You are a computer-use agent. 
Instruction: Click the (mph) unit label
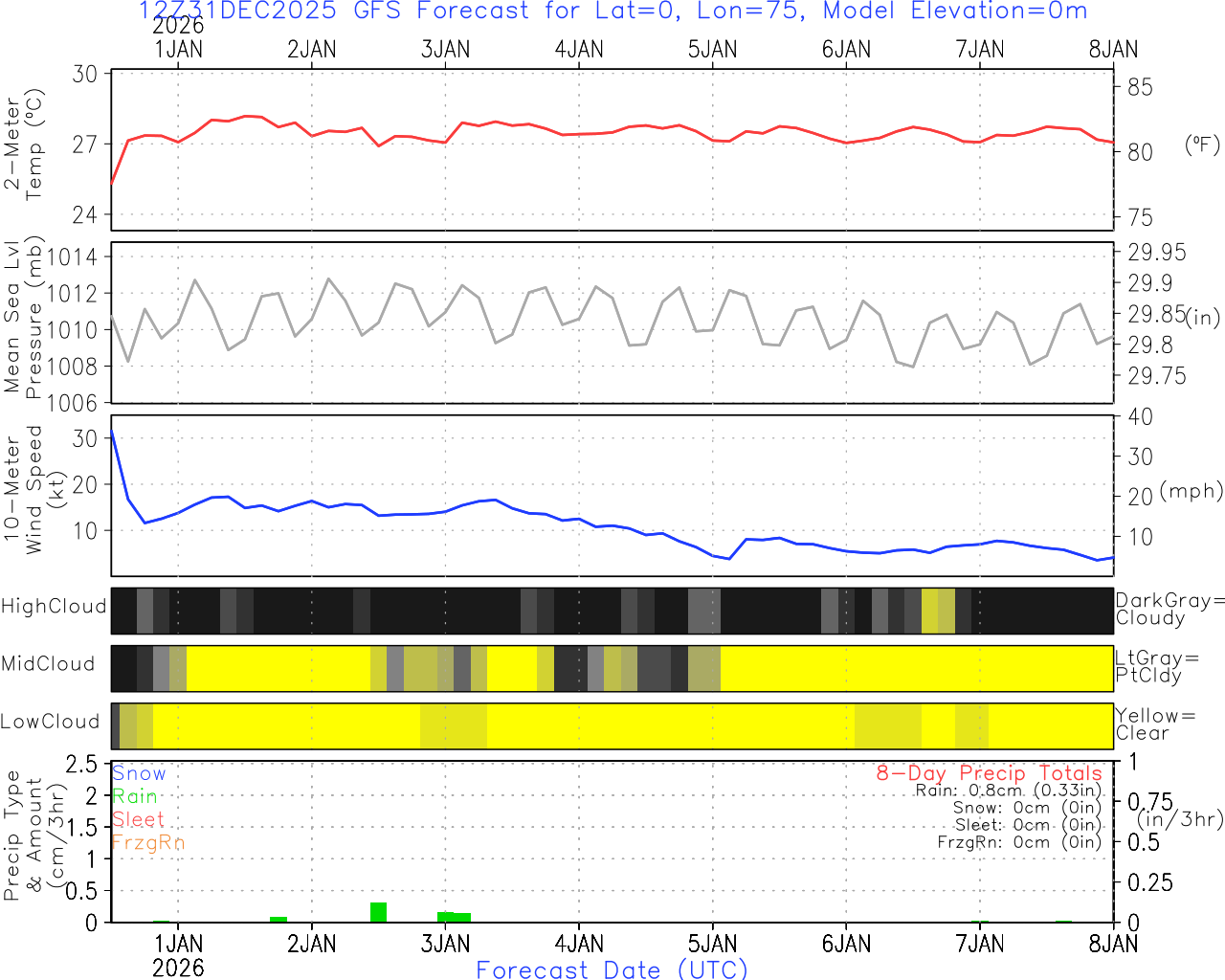(x=1191, y=491)
